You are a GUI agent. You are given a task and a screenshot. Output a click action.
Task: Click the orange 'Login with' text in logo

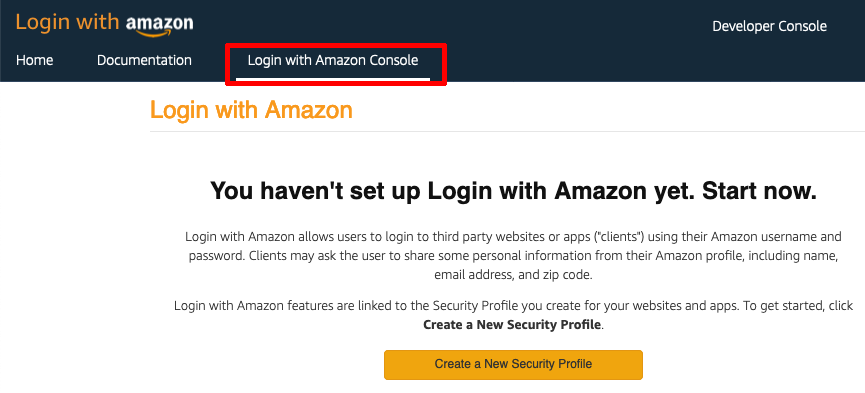(x=67, y=22)
